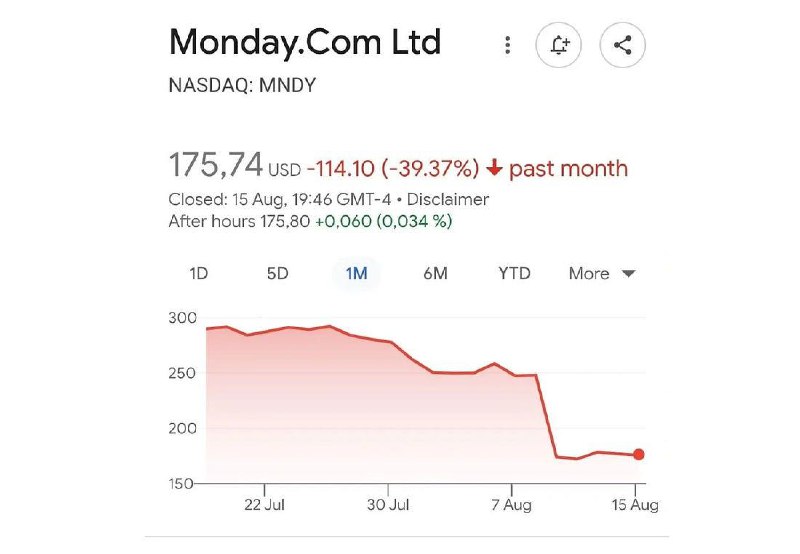Image resolution: width=800 pixels, height=554 pixels.
Task: Click the share icon button
Action: tap(622, 45)
